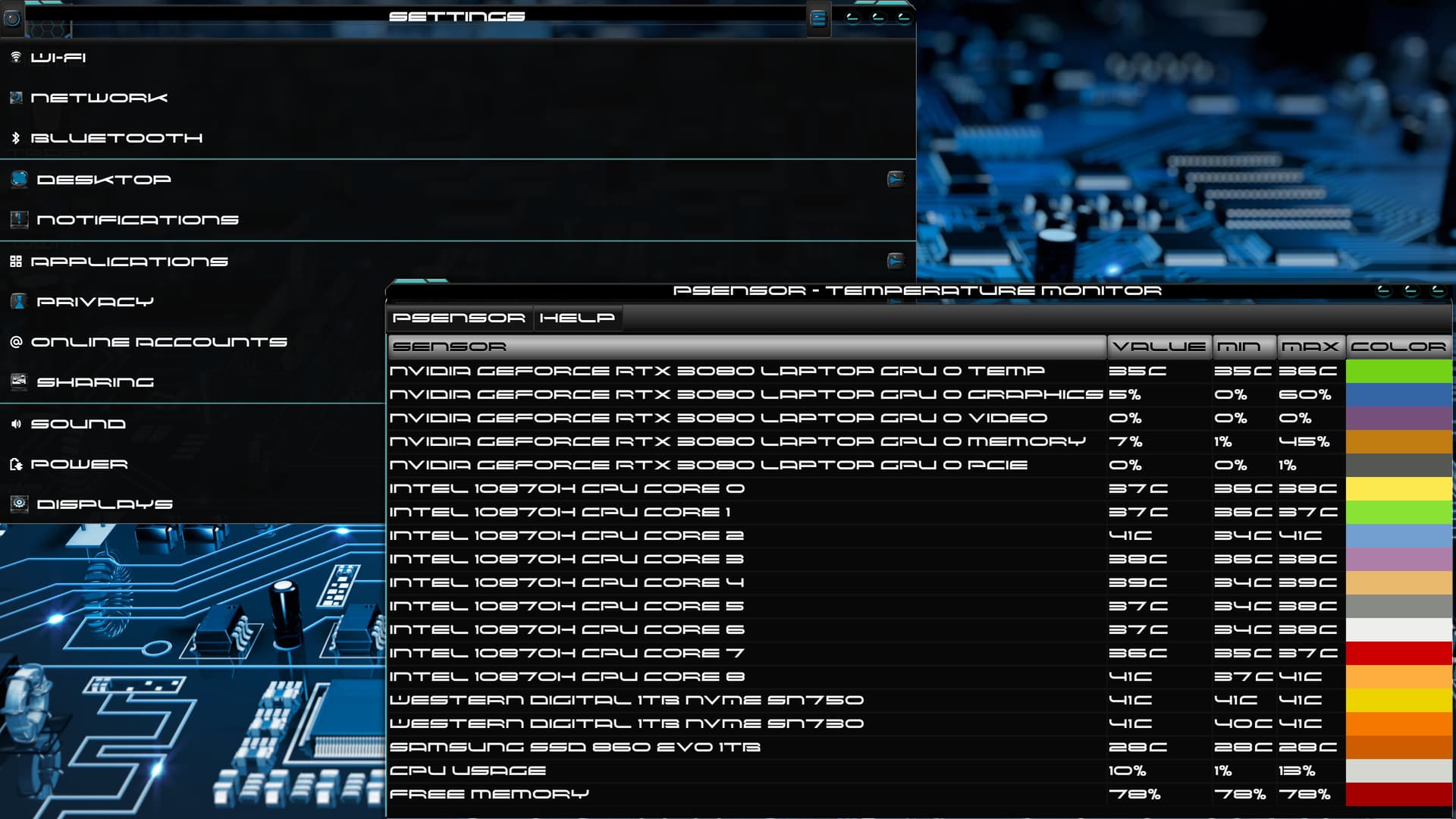
Task: Click the Privacy icon in Settings
Action: coord(20,302)
